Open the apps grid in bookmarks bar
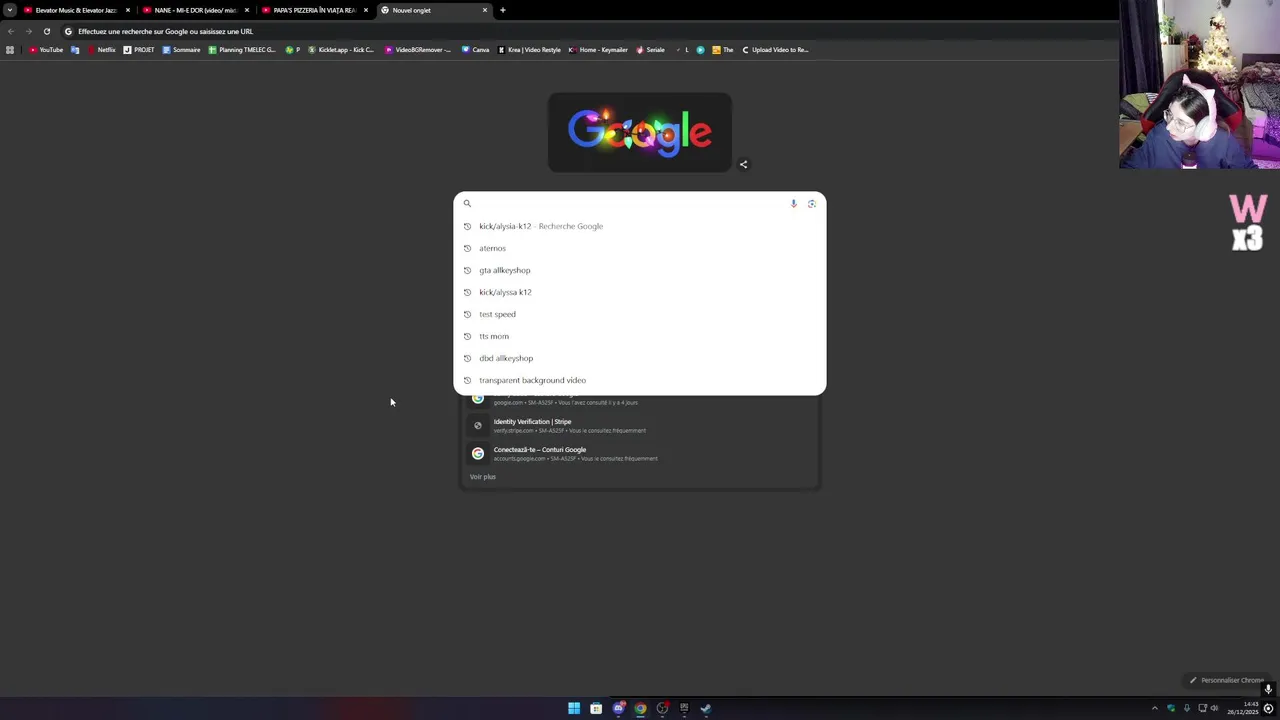This screenshot has width=1280, height=720. click(10, 50)
